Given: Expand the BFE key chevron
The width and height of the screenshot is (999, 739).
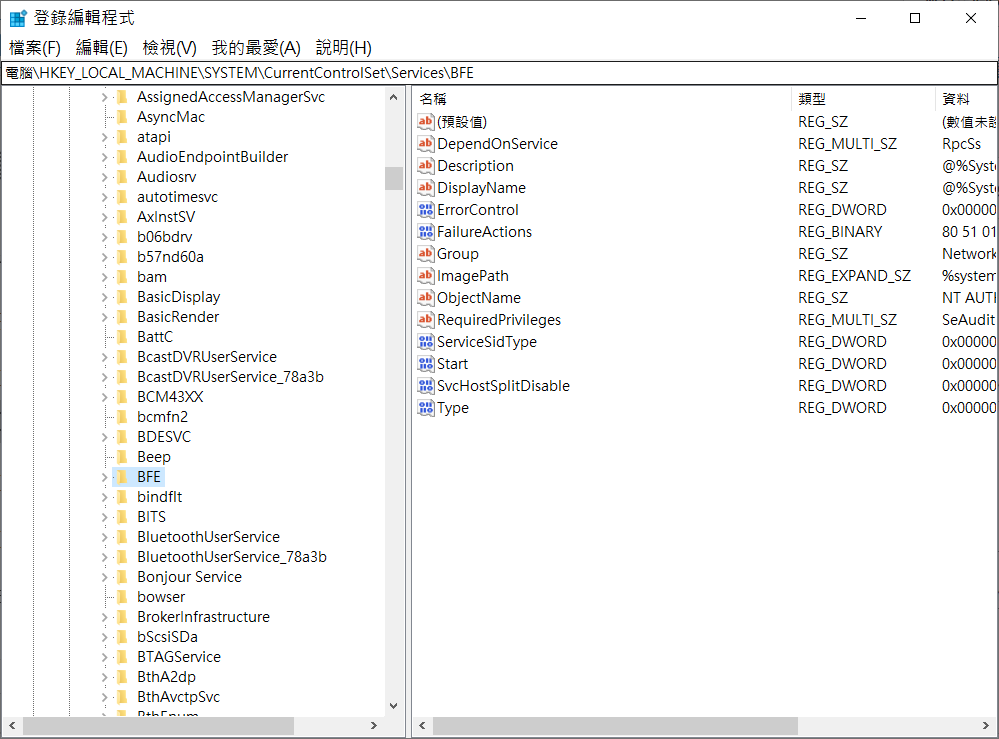Looking at the screenshot, I should coord(104,477).
